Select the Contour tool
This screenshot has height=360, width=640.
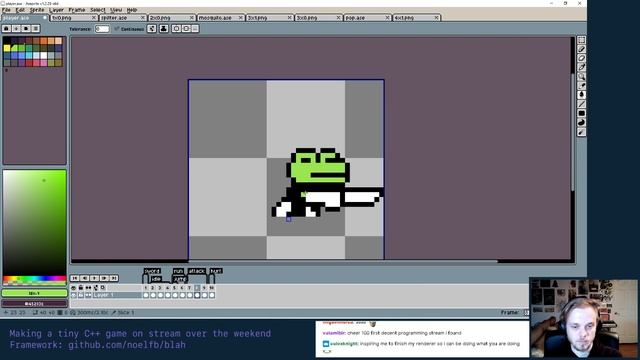point(581,122)
